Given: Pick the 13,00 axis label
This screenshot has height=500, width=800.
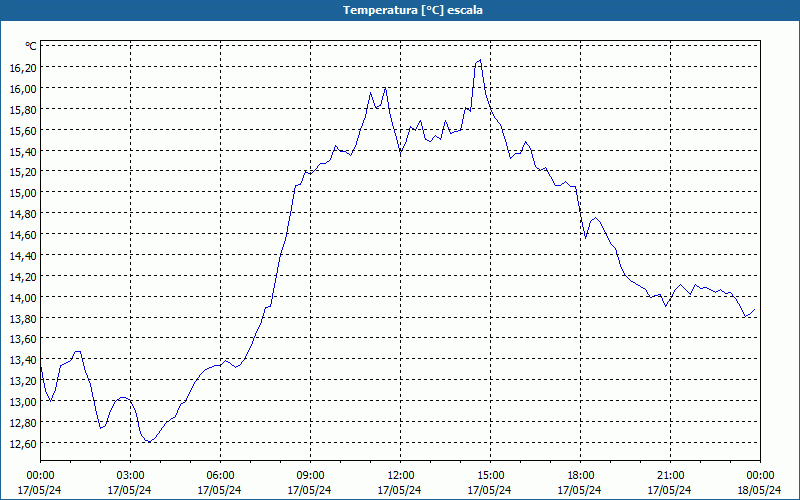Looking at the screenshot, I should tap(23, 402).
